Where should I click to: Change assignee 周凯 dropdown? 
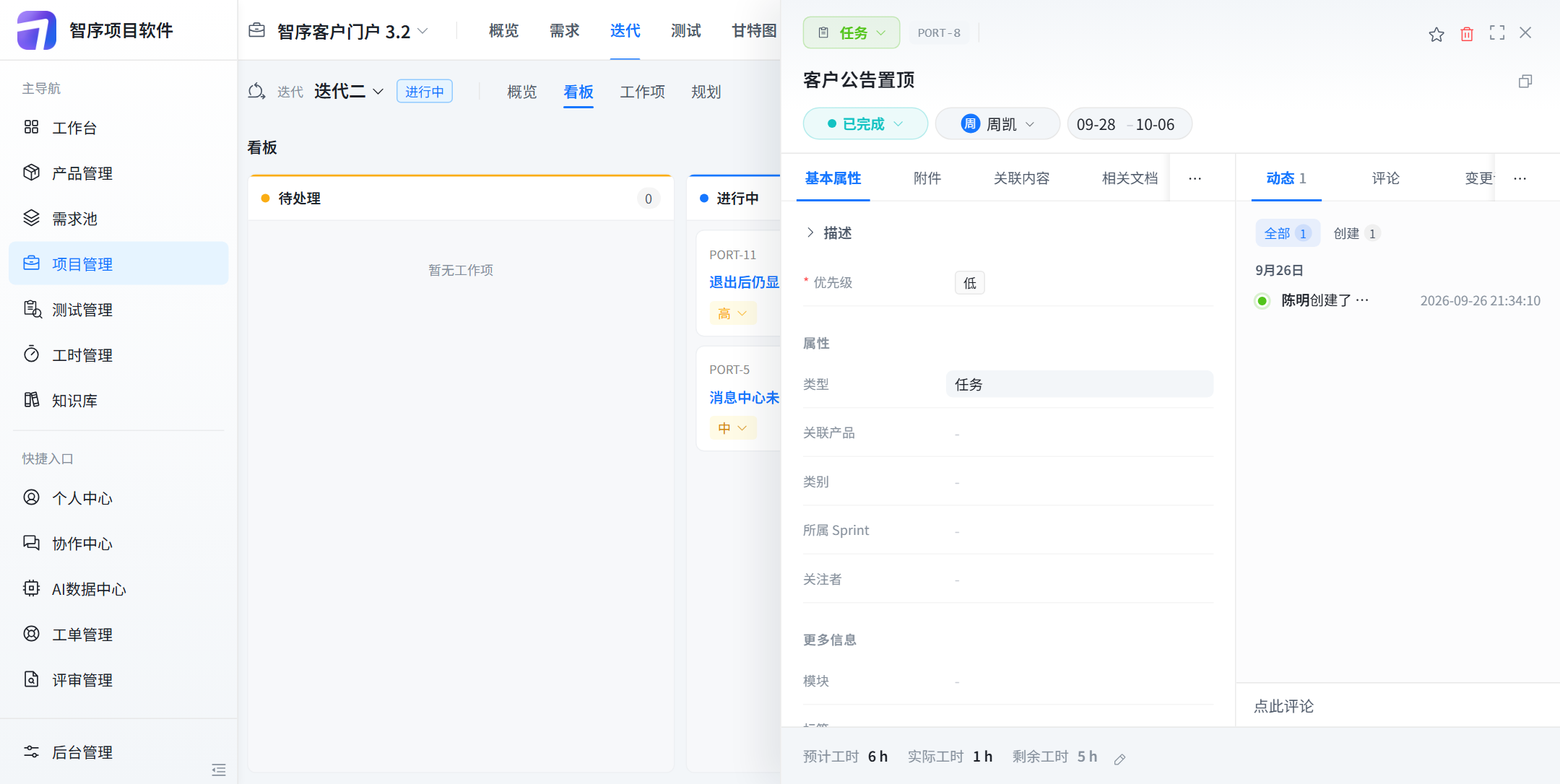pos(997,123)
